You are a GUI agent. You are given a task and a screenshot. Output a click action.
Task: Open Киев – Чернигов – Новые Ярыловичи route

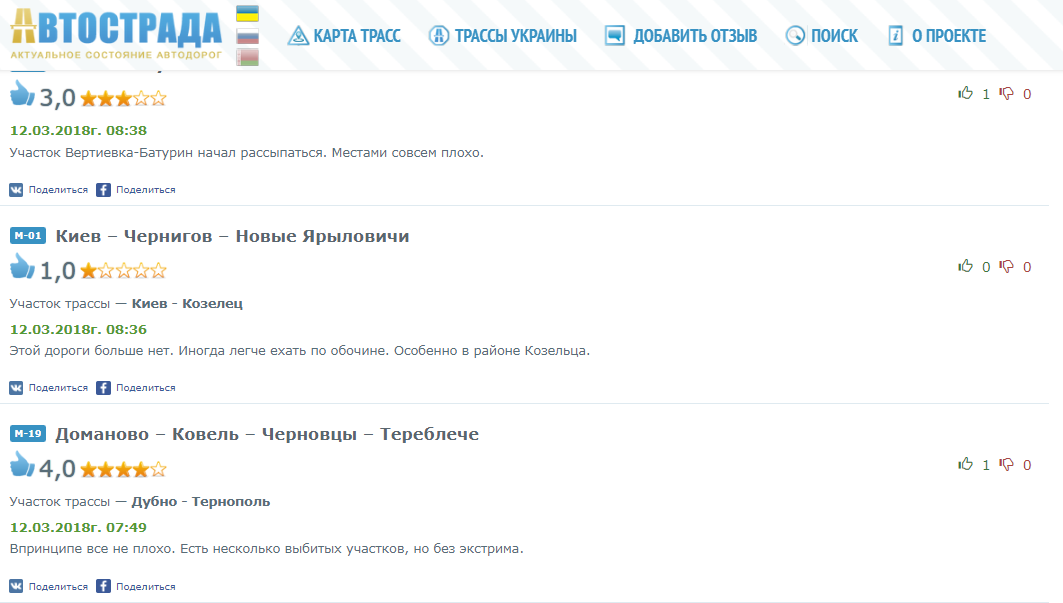[x=232, y=236]
